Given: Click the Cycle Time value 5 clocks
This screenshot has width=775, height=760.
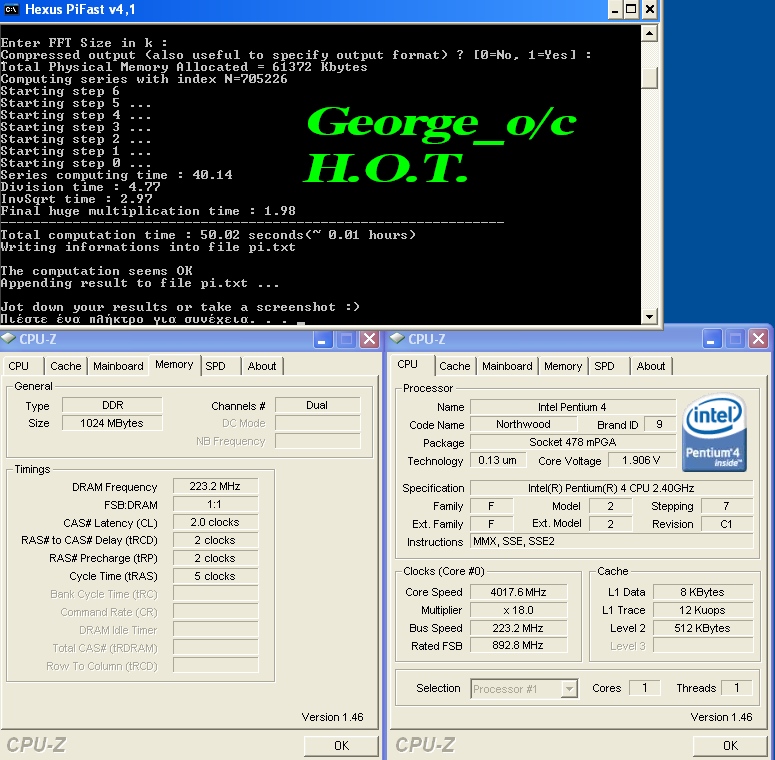Looking at the screenshot, I should [215, 576].
